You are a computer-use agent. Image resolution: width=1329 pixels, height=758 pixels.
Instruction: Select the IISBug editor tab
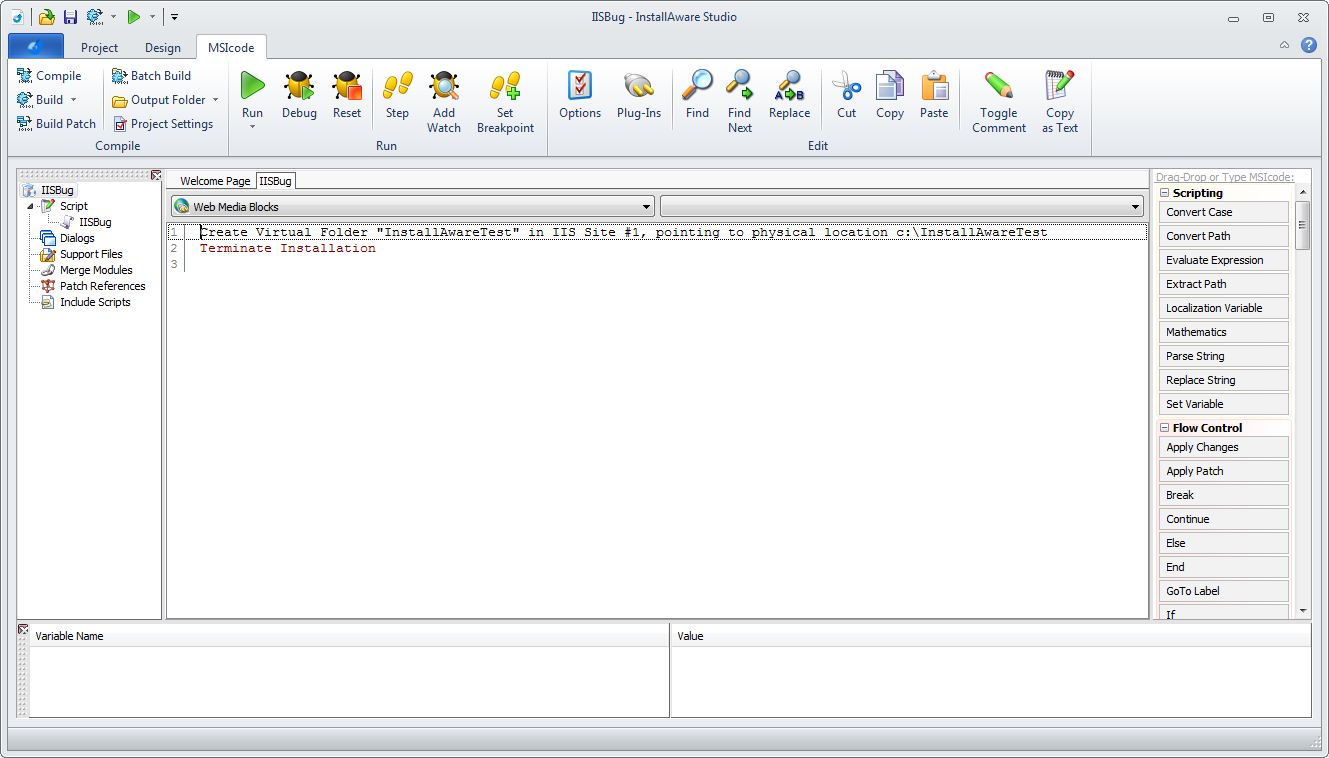(275, 181)
